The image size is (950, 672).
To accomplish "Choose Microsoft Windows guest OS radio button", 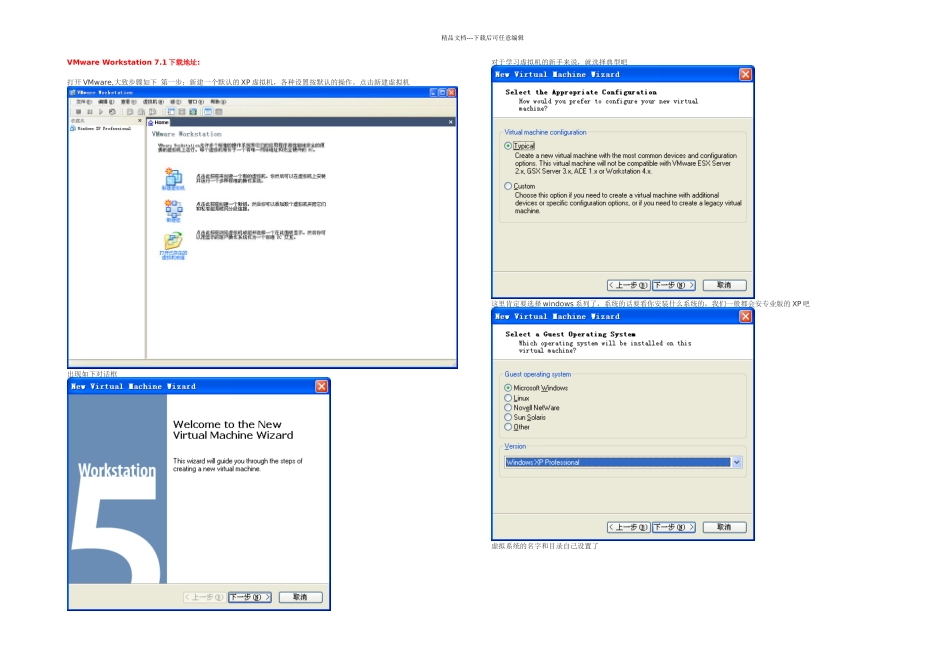I will (508, 388).
